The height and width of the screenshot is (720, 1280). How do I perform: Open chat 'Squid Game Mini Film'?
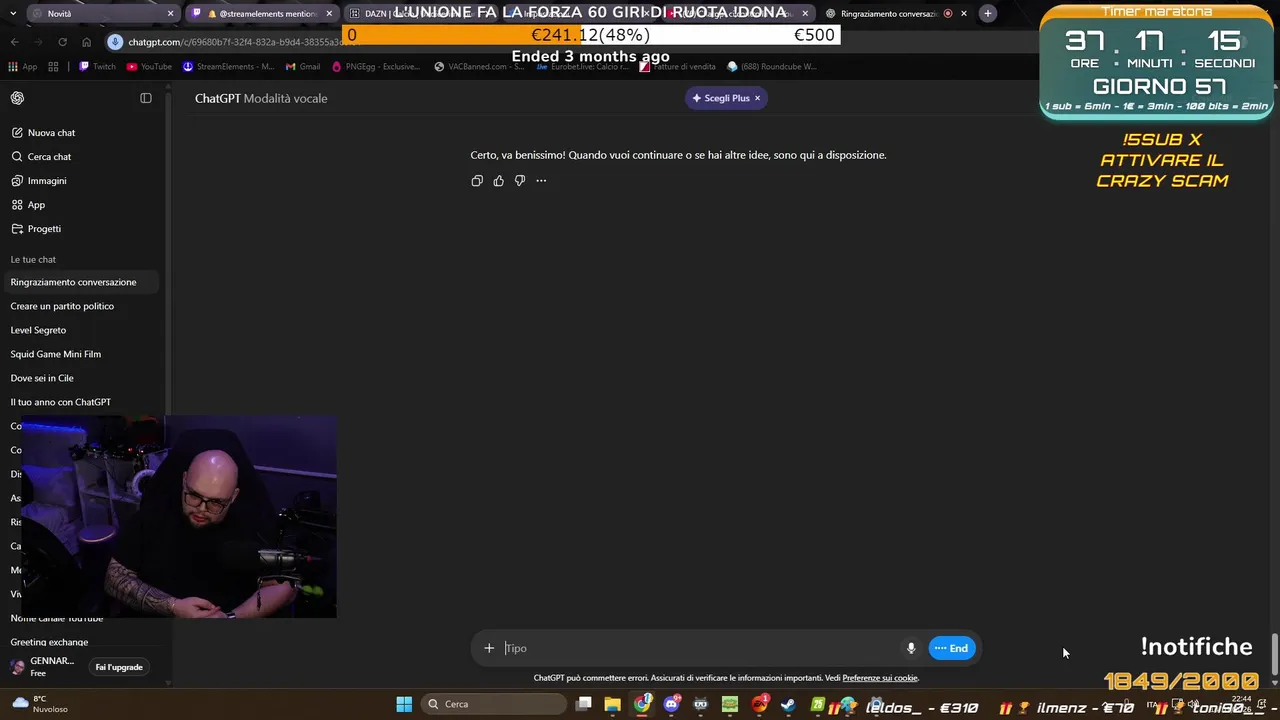pyautogui.click(x=82, y=354)
